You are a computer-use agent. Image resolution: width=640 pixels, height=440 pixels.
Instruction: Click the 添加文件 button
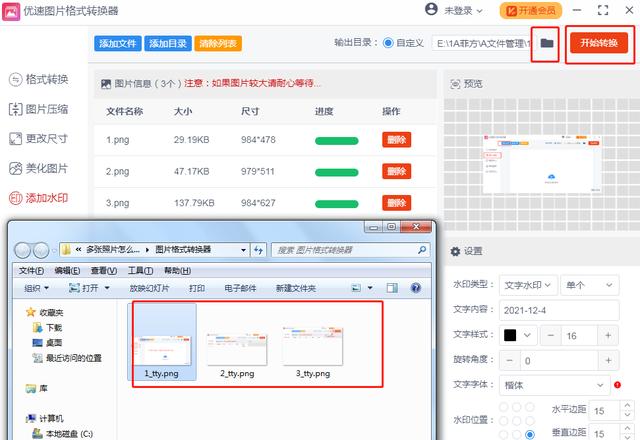(118, 43)
